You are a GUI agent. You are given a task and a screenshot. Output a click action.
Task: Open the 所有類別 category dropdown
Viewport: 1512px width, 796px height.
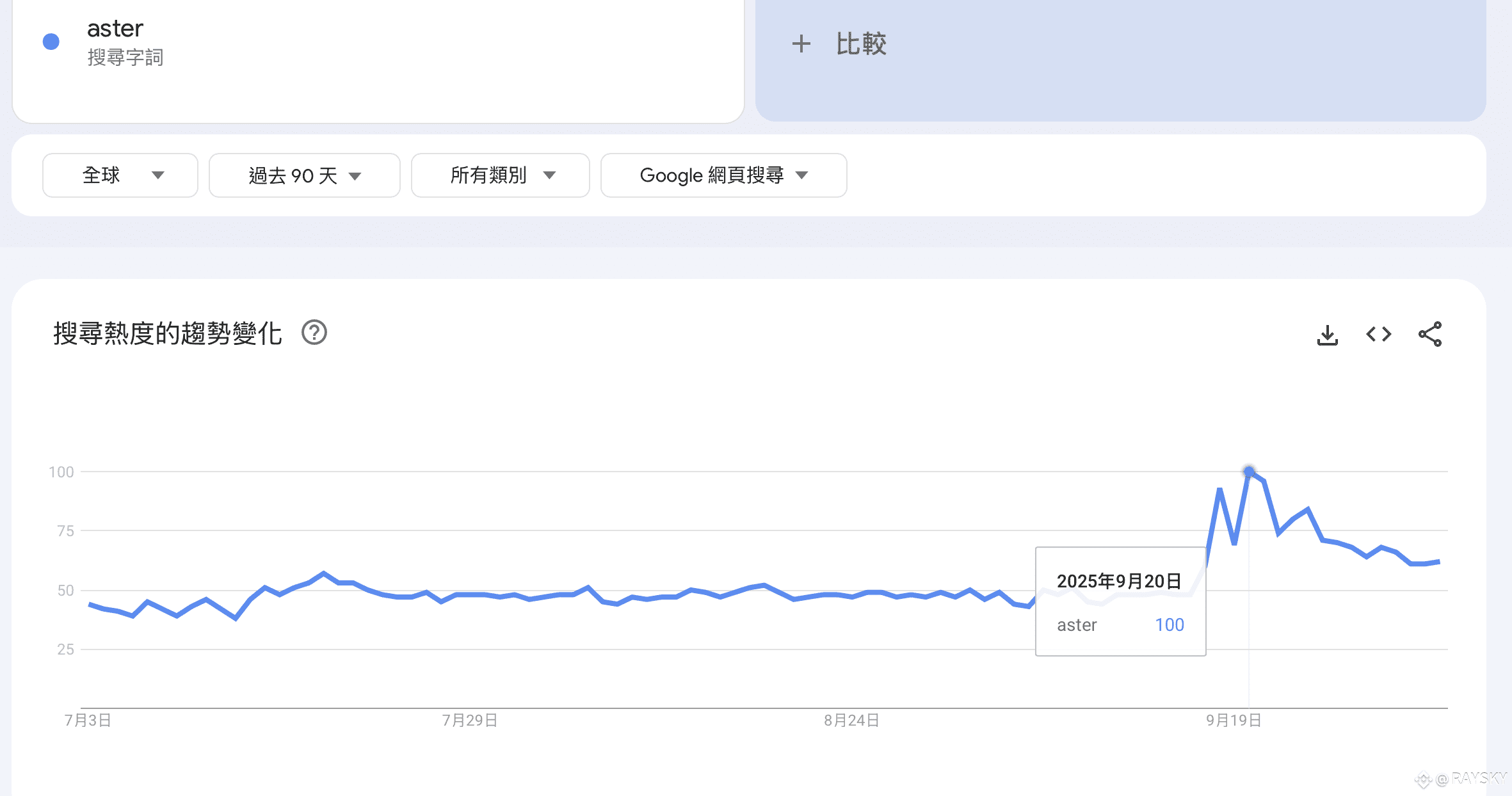click(x=501, y=175)
